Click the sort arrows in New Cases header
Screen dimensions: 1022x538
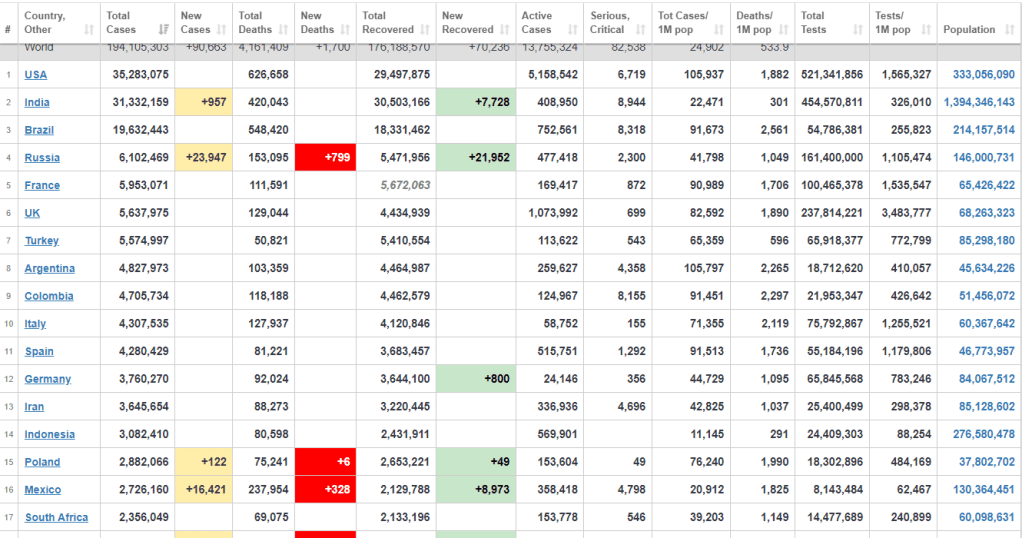[x=224, y=30]
